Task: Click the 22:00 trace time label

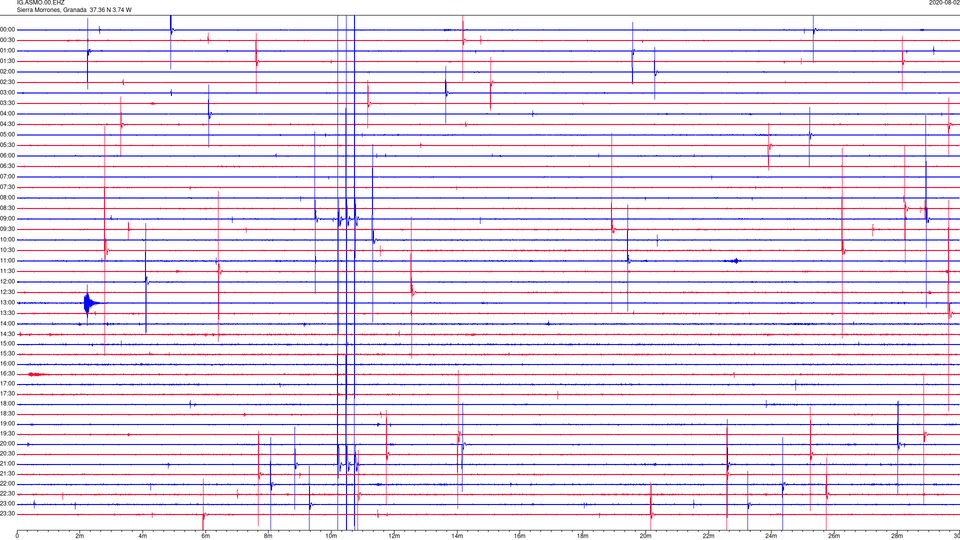Action: click(8, 484)
